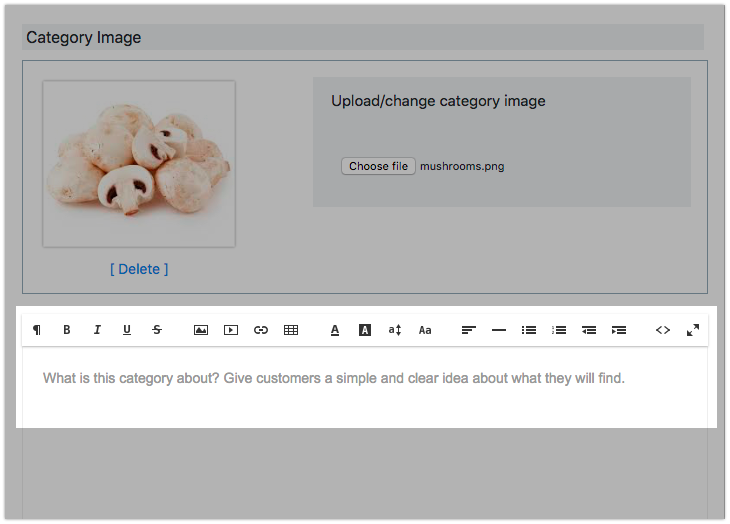Image resolution: width=730 pixels, height=524 pixels.
Task: Click the Delete link under image
Action: coord(139,269)
